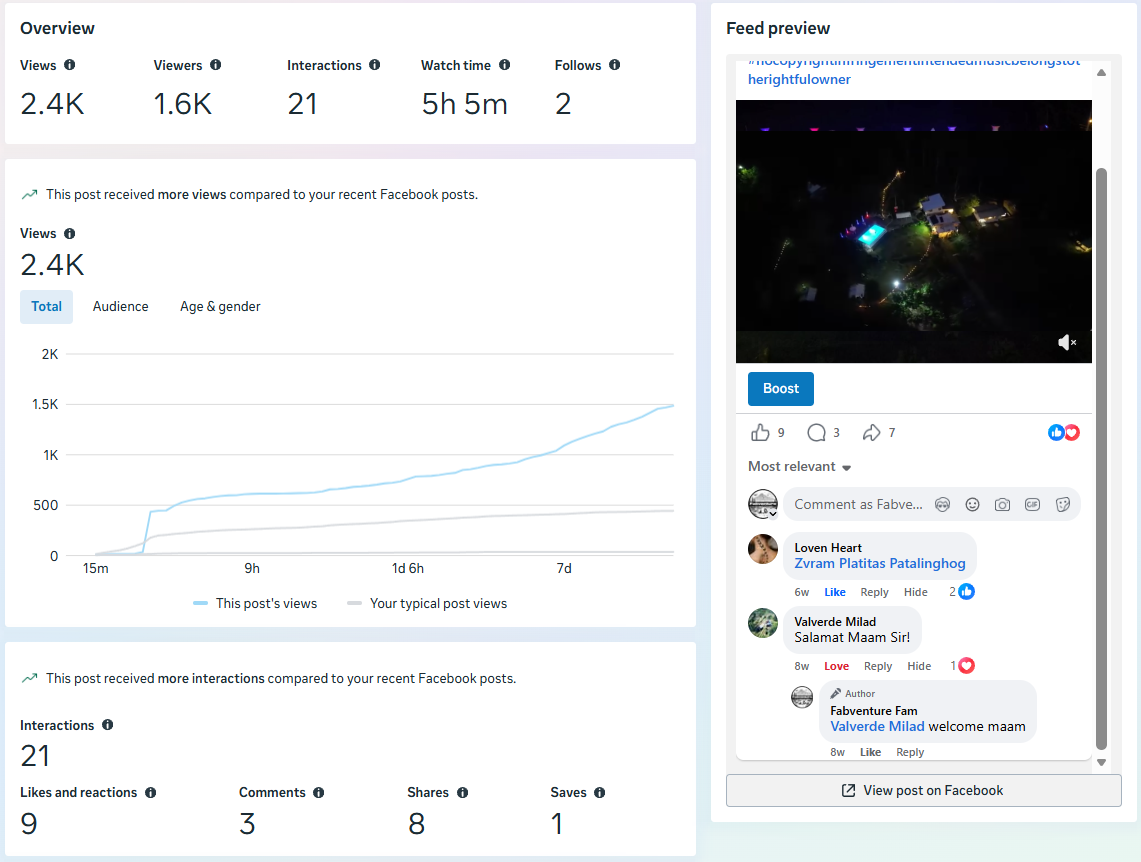
Task: Click the thumbs-up like icon under the post
Action: coord(760,433)
